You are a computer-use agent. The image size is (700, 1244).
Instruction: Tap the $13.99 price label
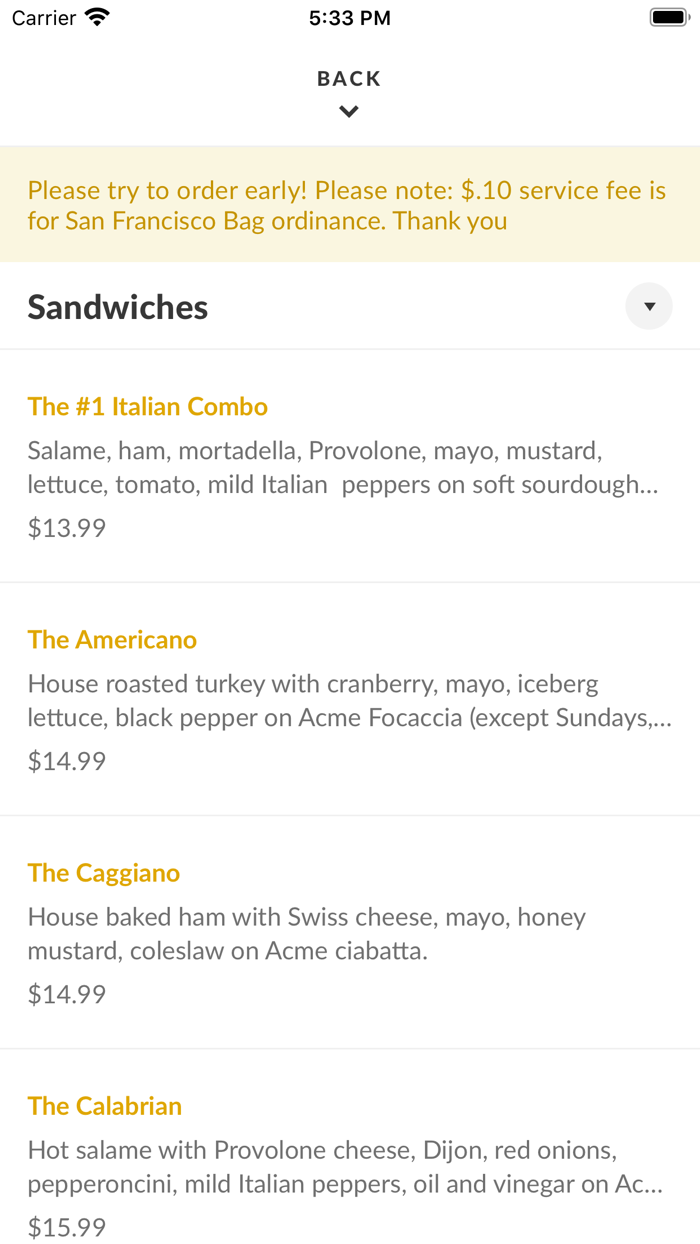(66, 527)
